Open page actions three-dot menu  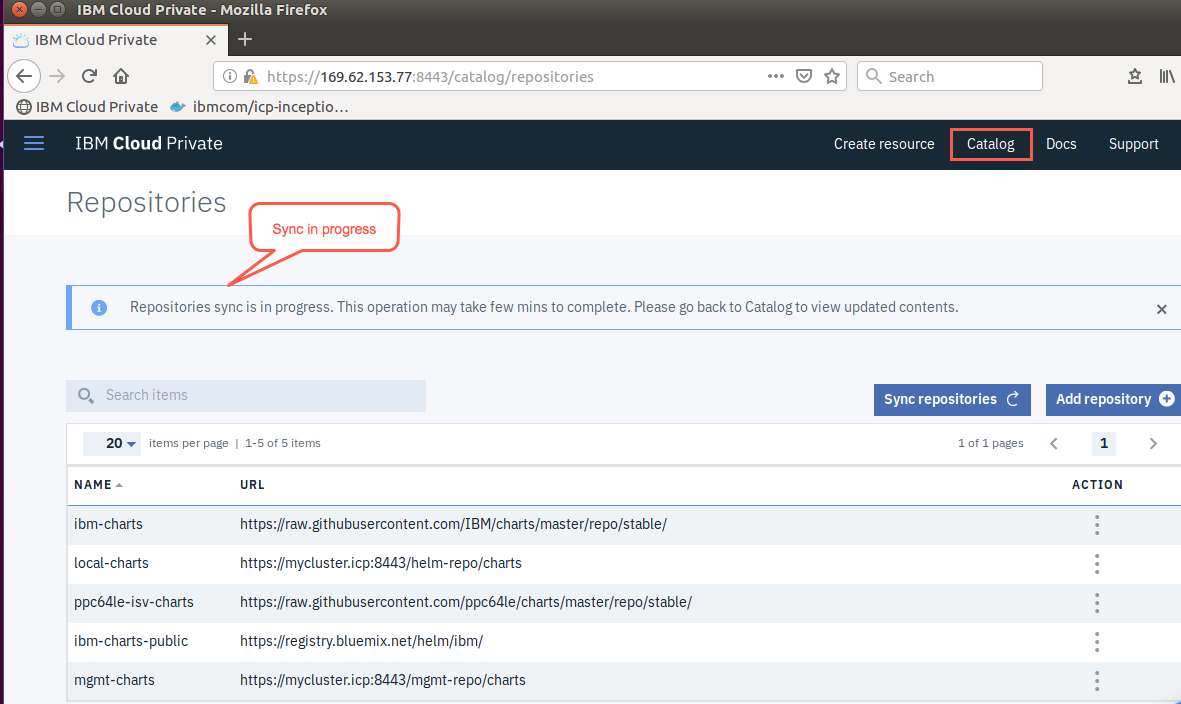(776, 76)
